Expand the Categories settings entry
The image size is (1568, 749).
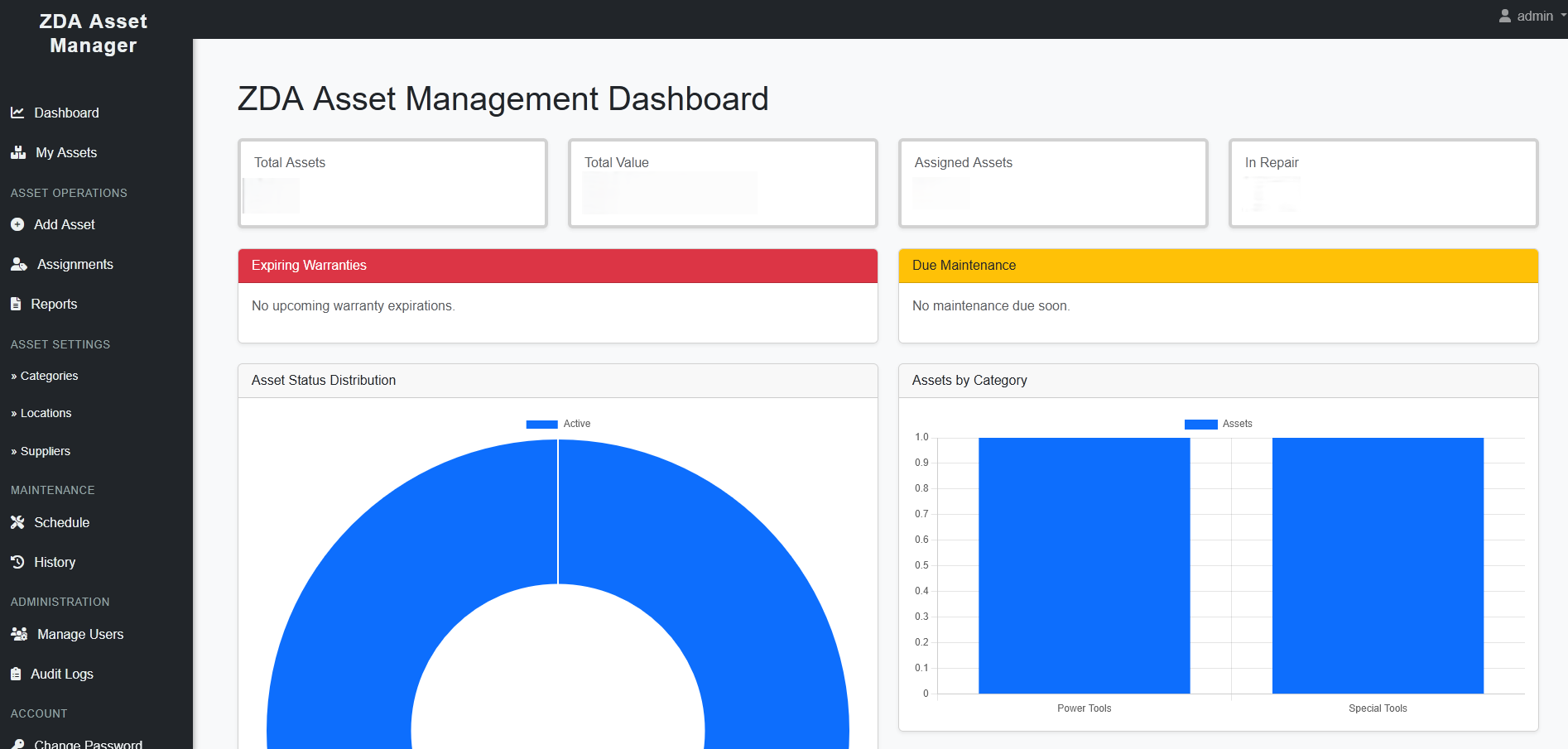[46, 376]
